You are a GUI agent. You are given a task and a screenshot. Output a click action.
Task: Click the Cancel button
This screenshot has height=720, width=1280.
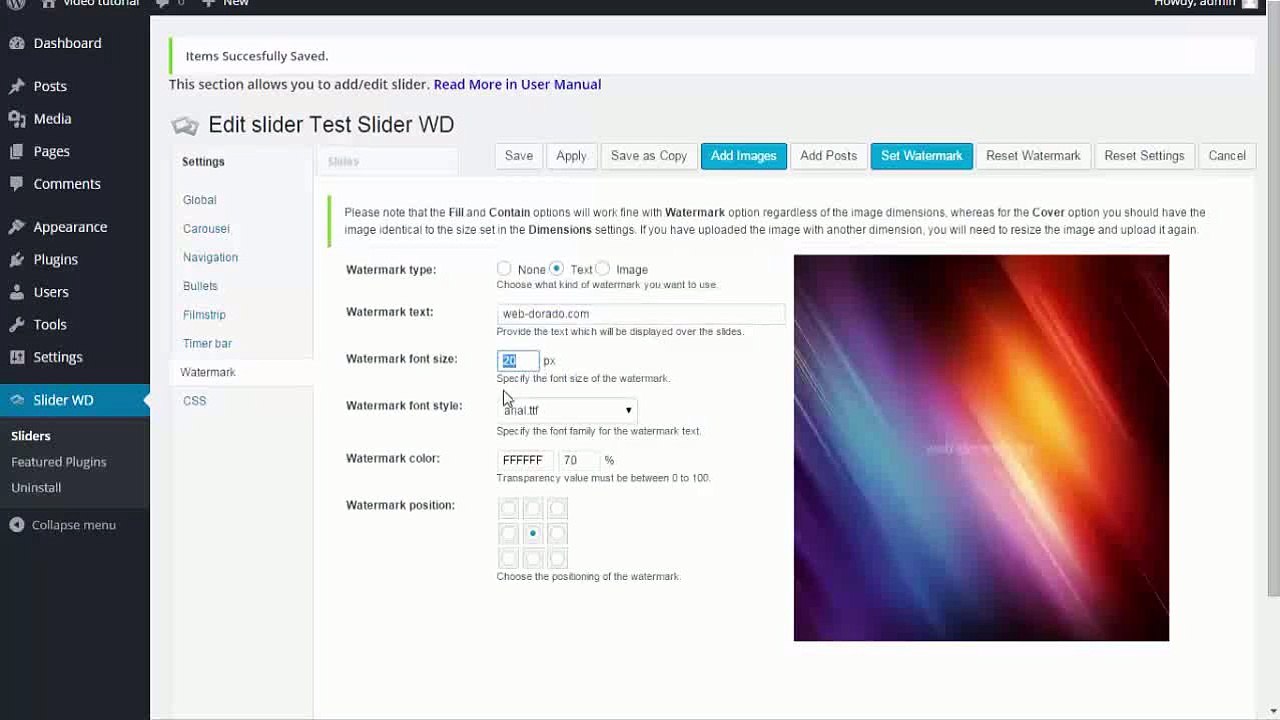1227,156
